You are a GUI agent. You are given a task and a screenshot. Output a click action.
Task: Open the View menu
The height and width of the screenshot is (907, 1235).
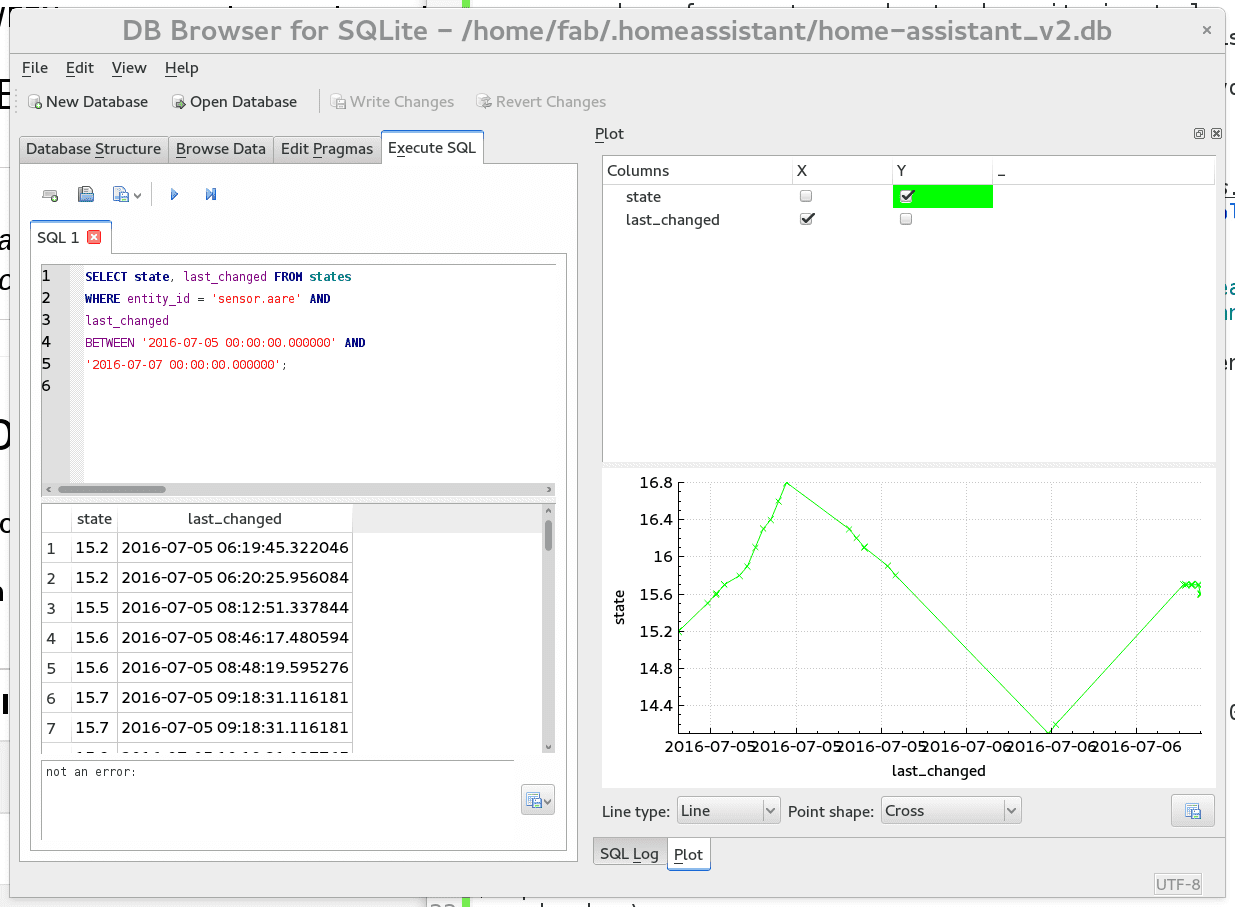[x=129, y=68]
